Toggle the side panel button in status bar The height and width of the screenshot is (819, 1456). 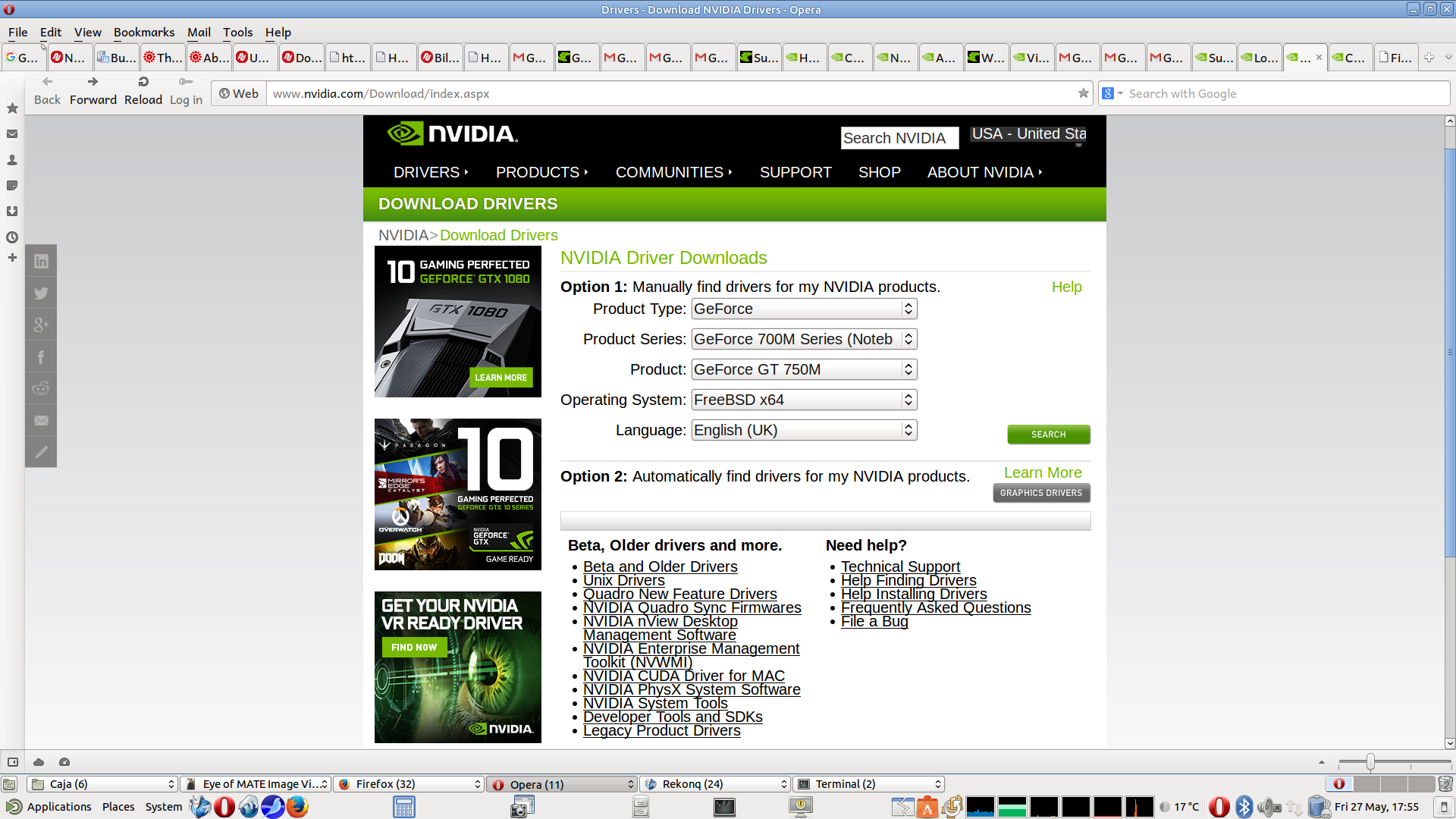click(x=13, y=762)
